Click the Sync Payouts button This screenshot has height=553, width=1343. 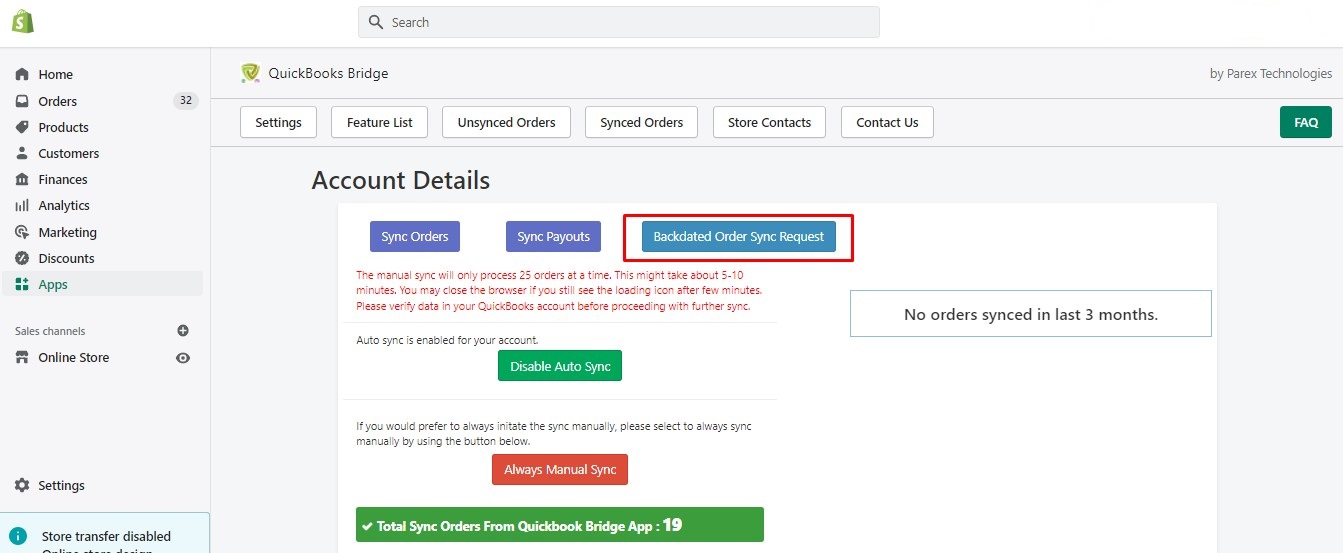(x=554, y=237)
